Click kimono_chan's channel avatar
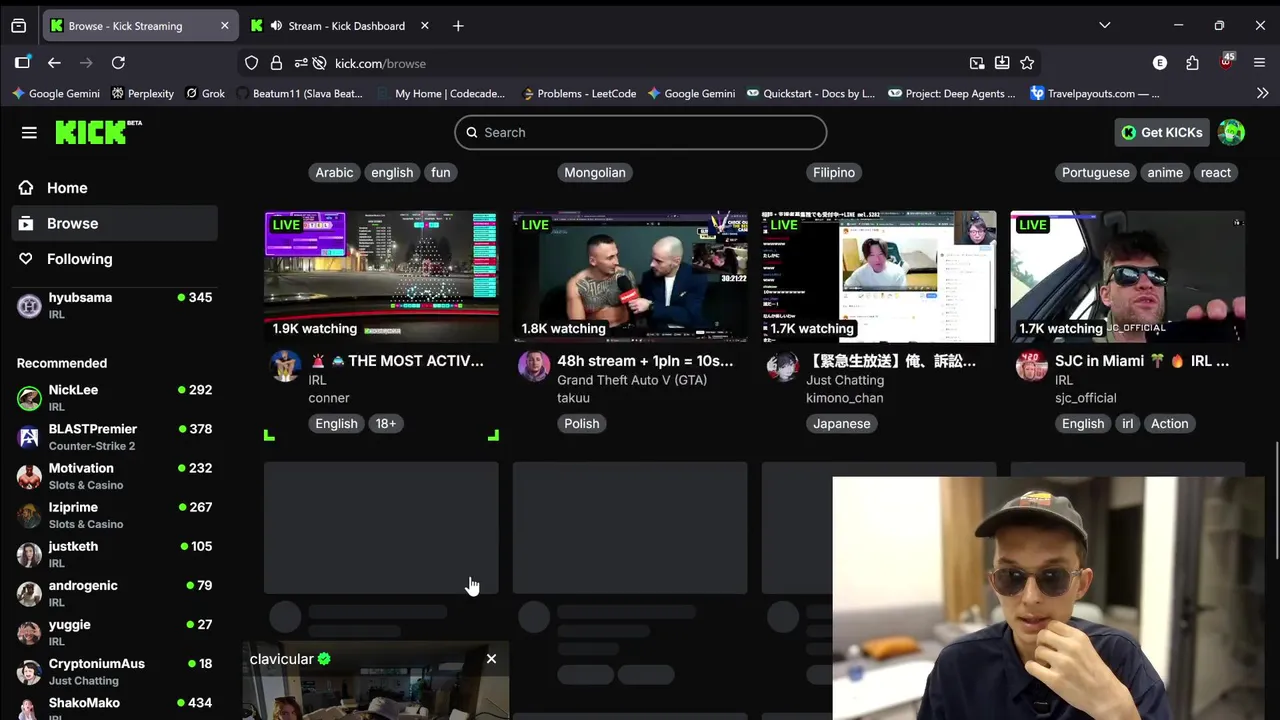Viewport: 1280px width, 720px height. pos(783,366)
